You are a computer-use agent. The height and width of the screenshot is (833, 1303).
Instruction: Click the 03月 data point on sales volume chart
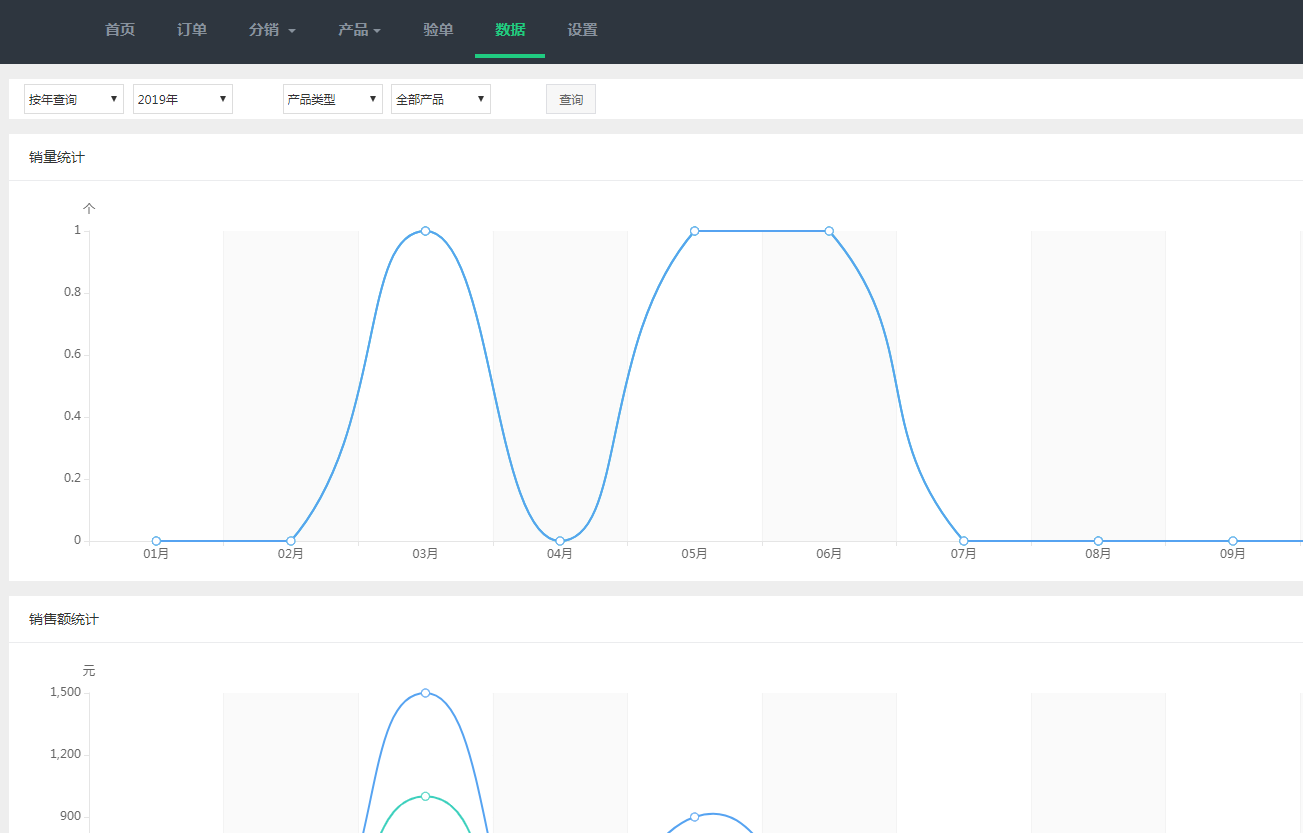(426, 231)
